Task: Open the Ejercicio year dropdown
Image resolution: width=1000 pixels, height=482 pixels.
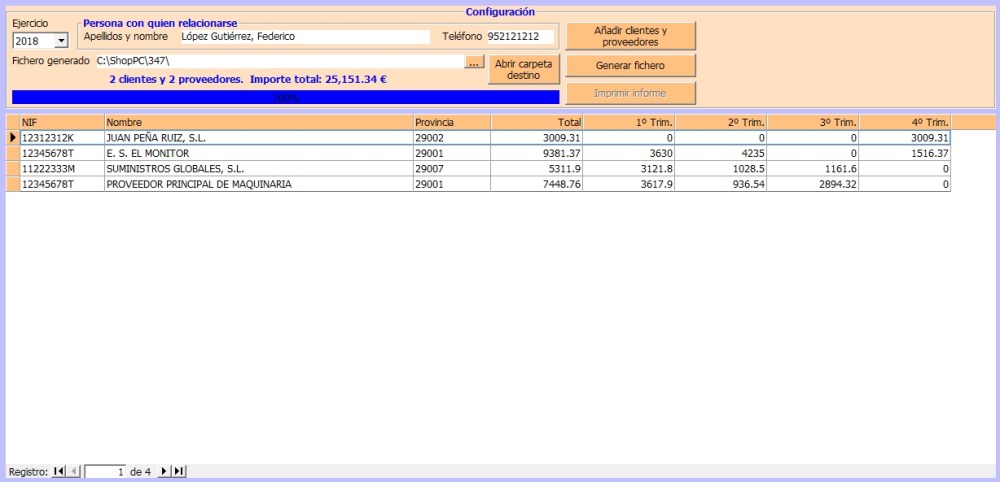Action: pyautogui.click(x=61, y=41)
